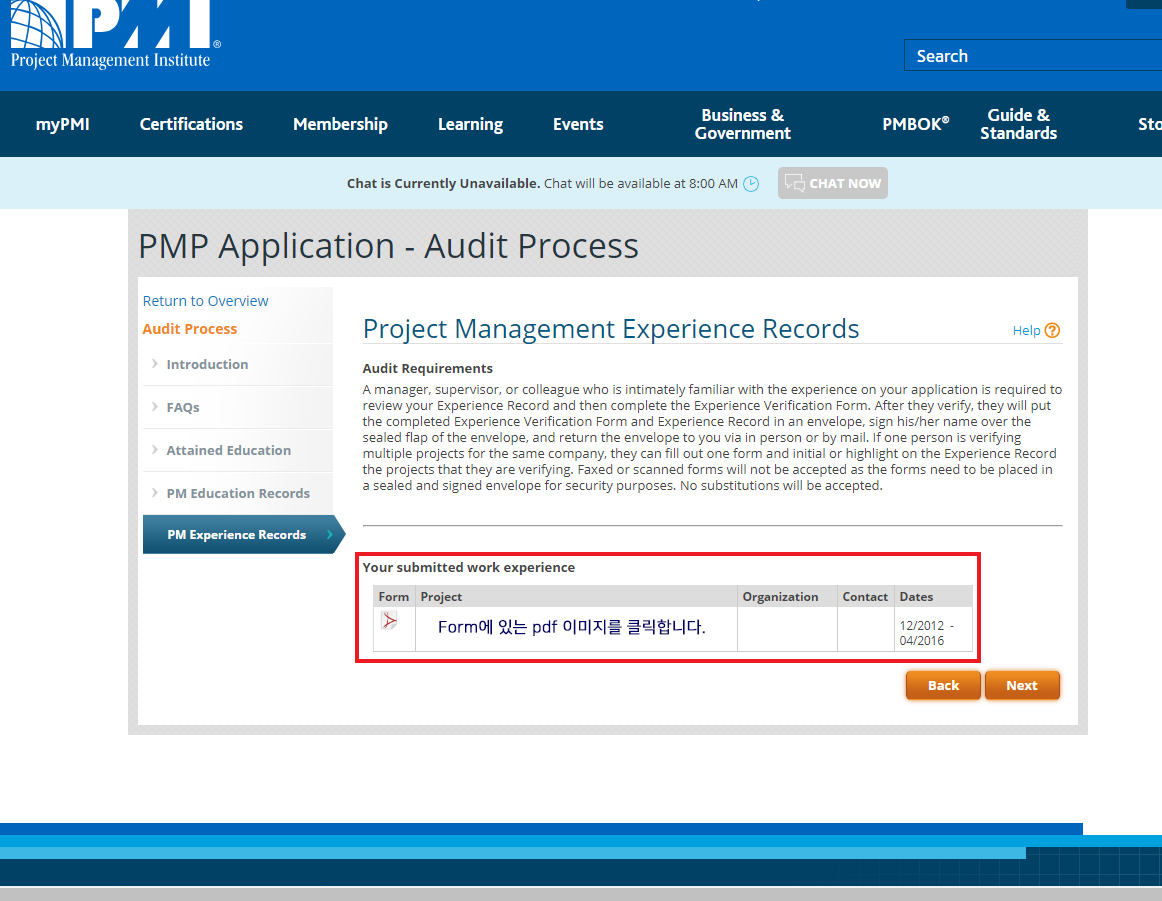Screen dimensions: 1162x901
Task: Go to PM Education Records section
Action: point(238,493)
